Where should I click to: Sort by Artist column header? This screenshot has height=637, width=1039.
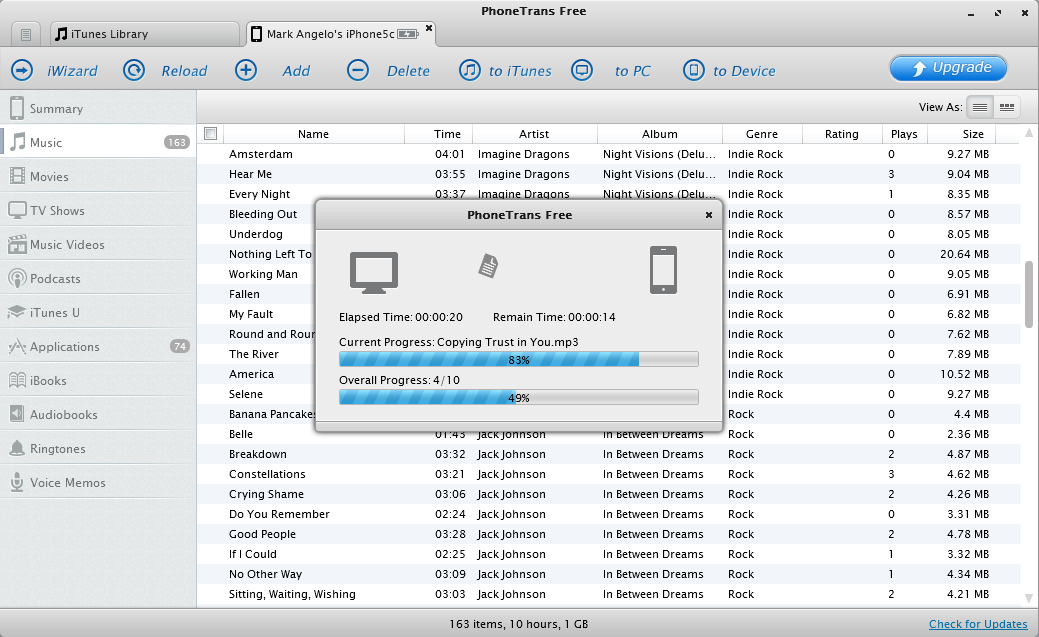[x=534, y=134]
